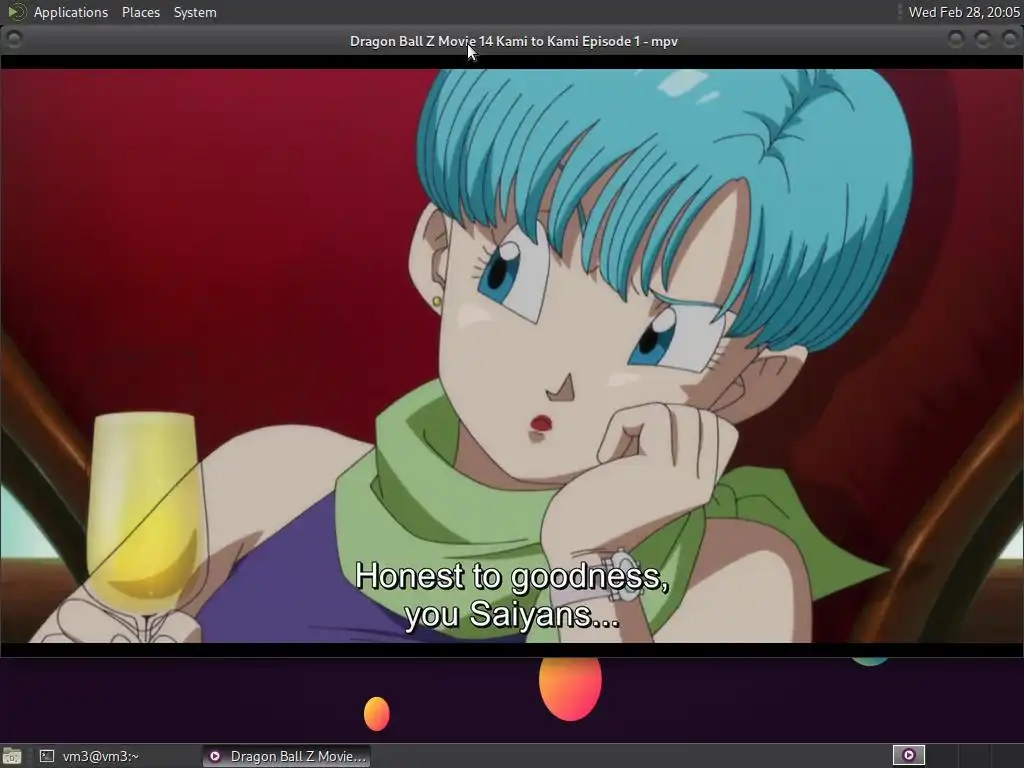The image size is (1024, 768).
Task: Click the mpv window menu button at title bar left
Action: point(14,39)
